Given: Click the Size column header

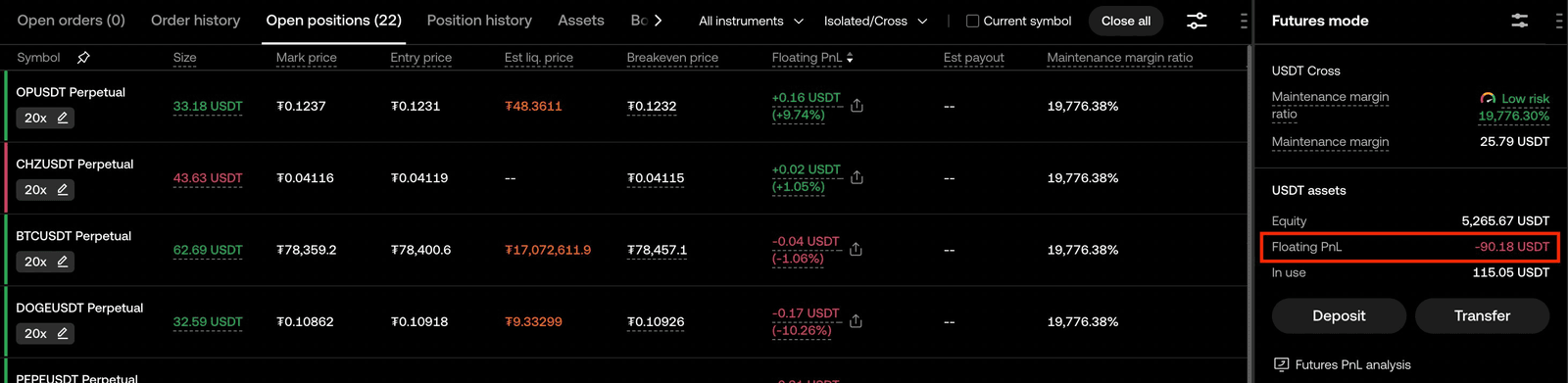Looking at the screenshot, I should (184, 58).
